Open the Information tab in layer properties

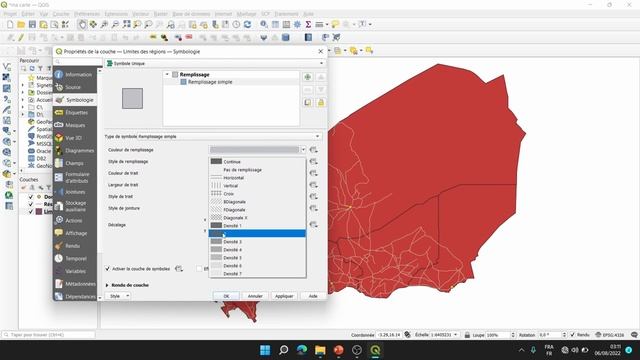coord(75,74)
